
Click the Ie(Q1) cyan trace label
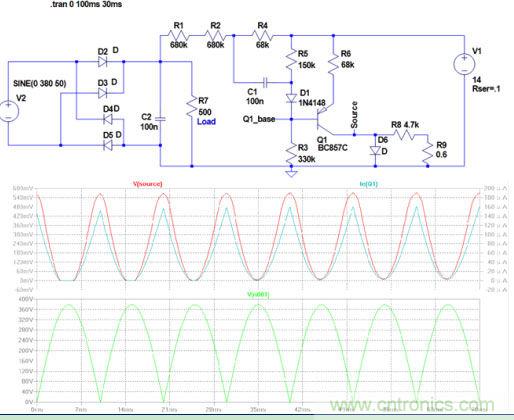pyautogui.click(x=369, y=184)
